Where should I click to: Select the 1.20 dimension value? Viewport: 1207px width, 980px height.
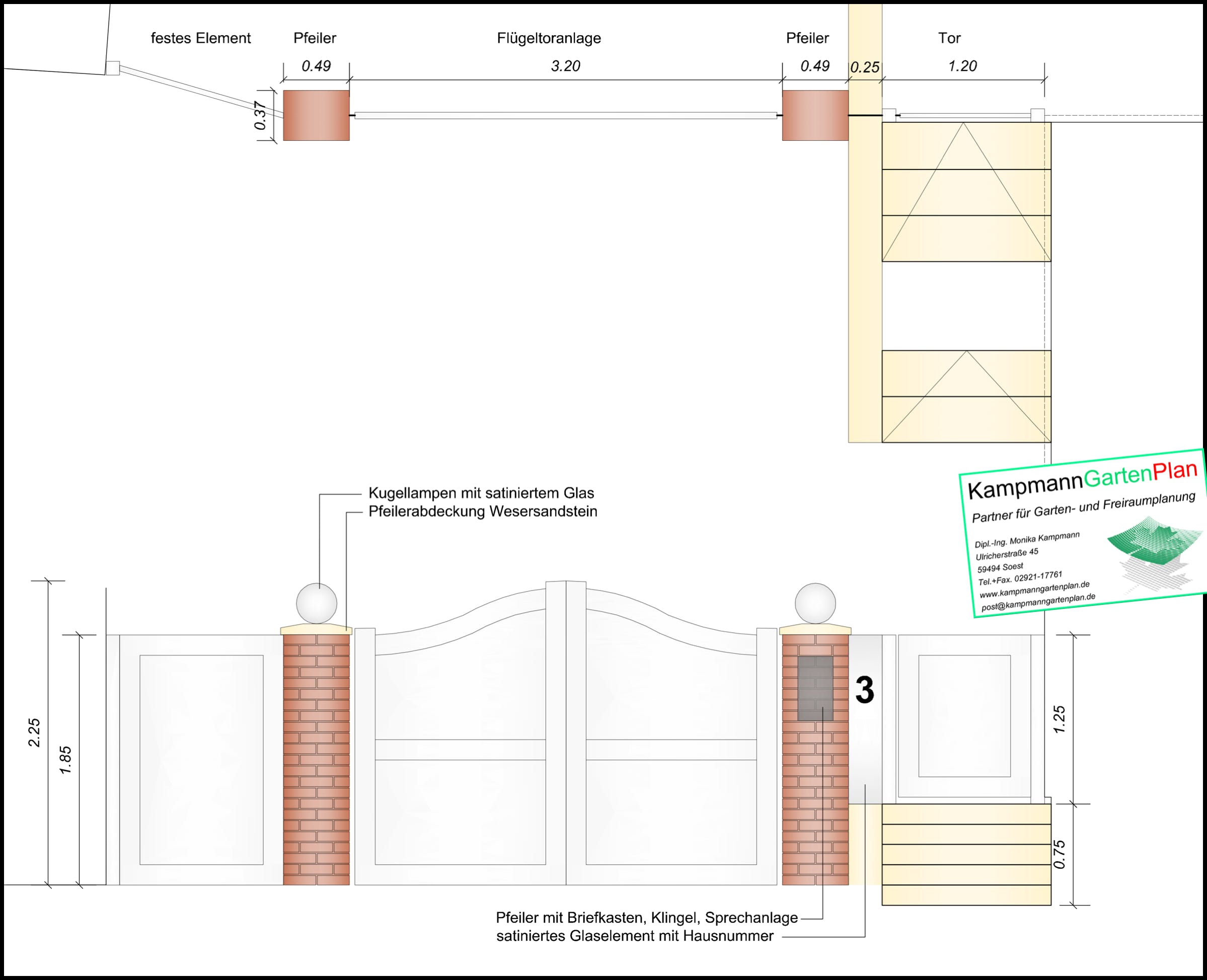[962, 66]
